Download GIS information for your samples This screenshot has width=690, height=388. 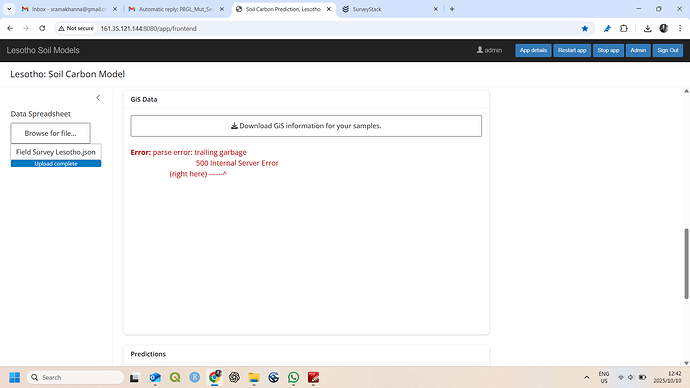coord(306,126)
